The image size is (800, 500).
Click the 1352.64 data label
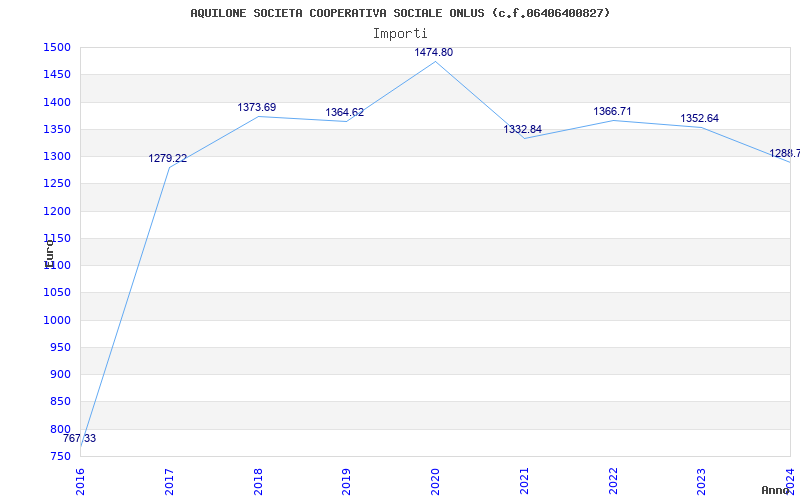[699, 118]
